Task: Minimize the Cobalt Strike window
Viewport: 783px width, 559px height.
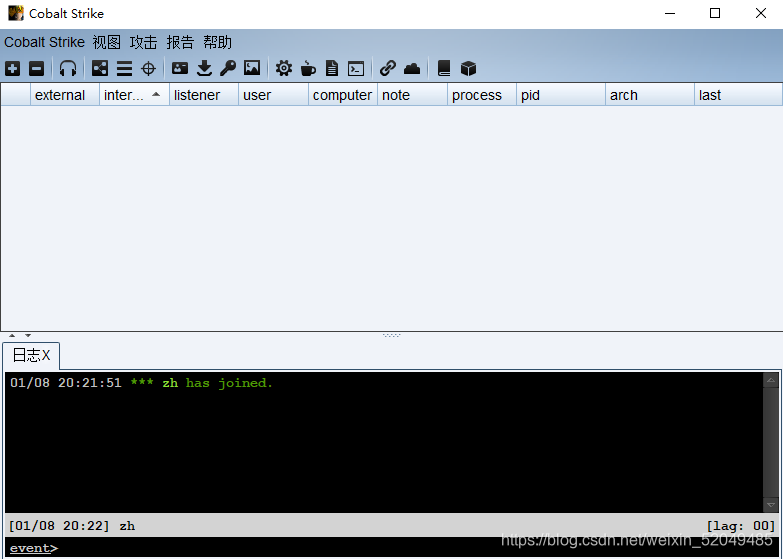Action: click(x=670, y=13)
